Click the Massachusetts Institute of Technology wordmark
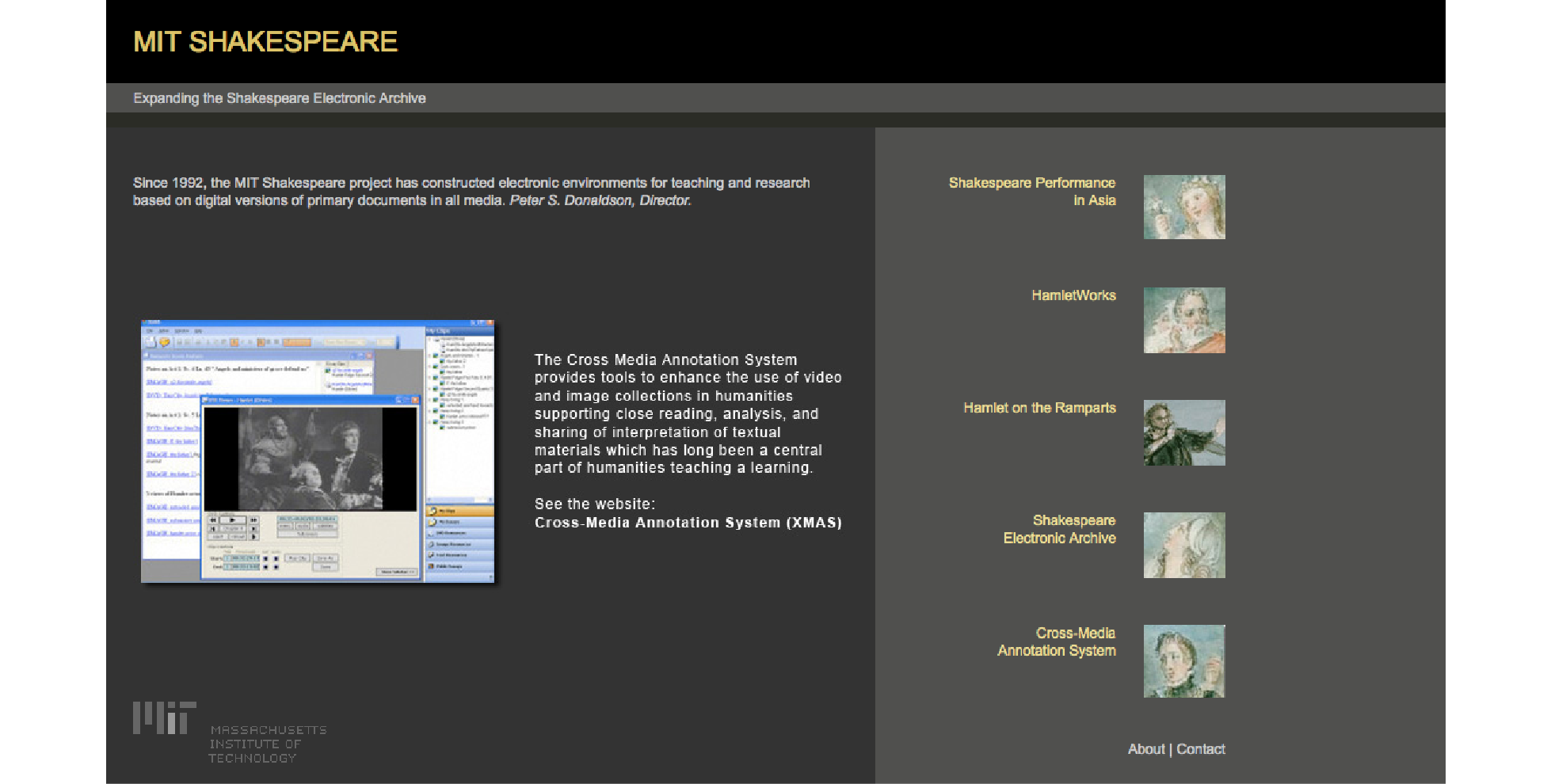The image size is (1551, 784). pos(268,744)
